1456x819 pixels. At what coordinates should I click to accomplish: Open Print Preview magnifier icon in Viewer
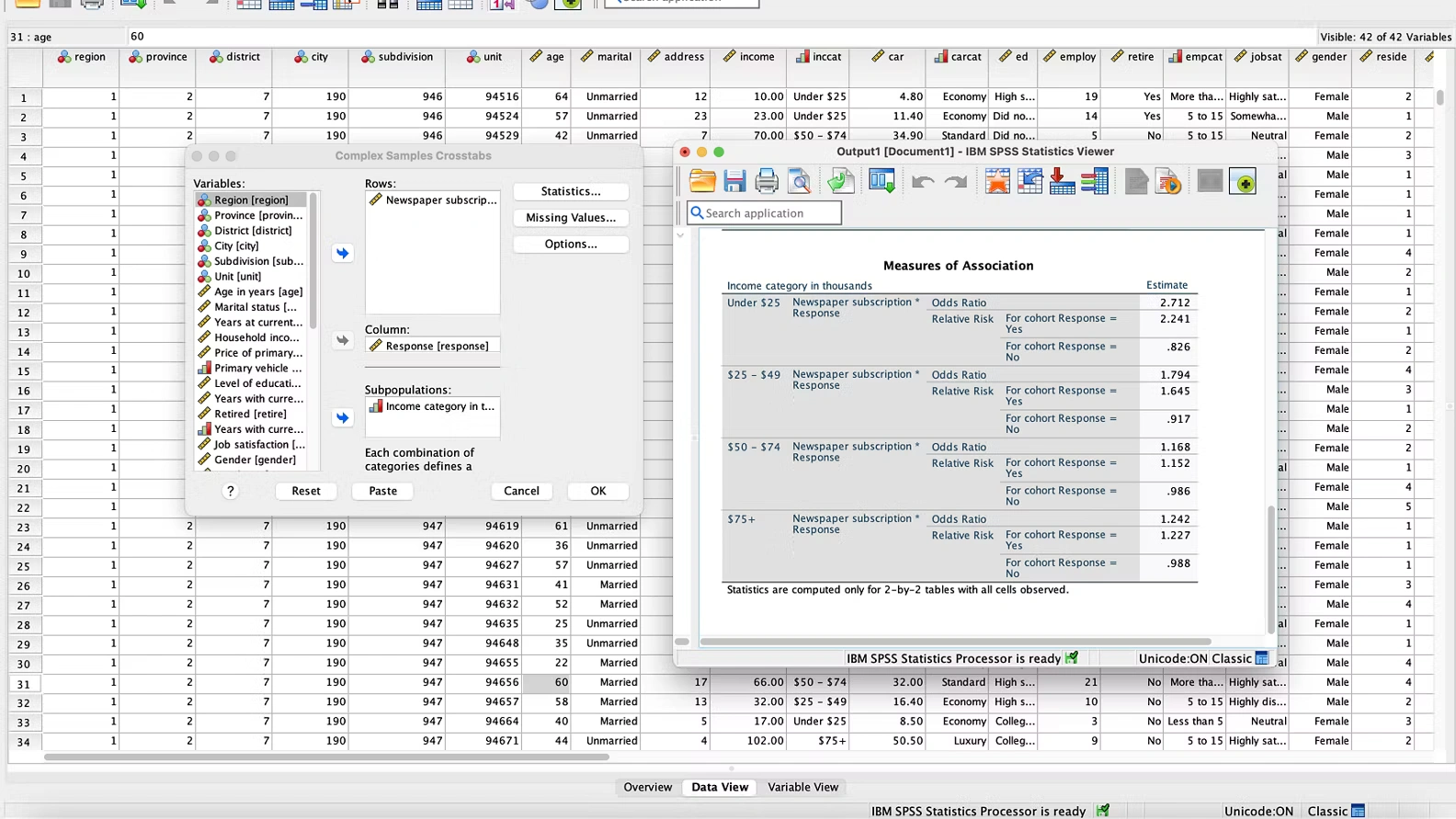point(800,182)
